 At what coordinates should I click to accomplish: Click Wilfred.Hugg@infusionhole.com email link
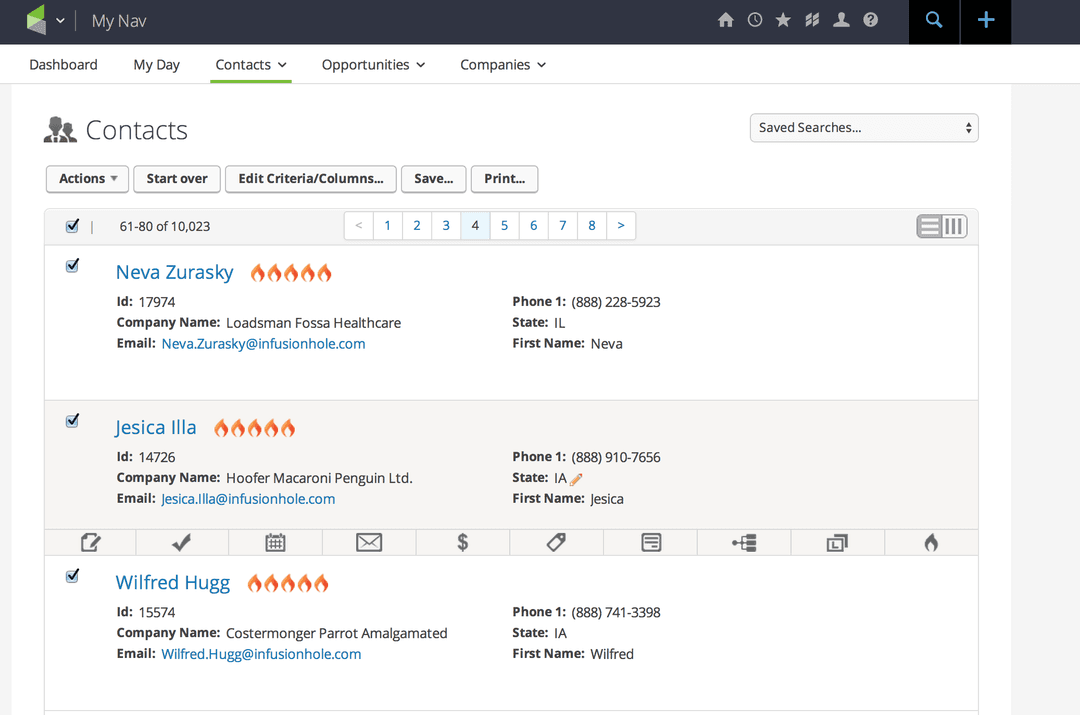pos(261,654)
